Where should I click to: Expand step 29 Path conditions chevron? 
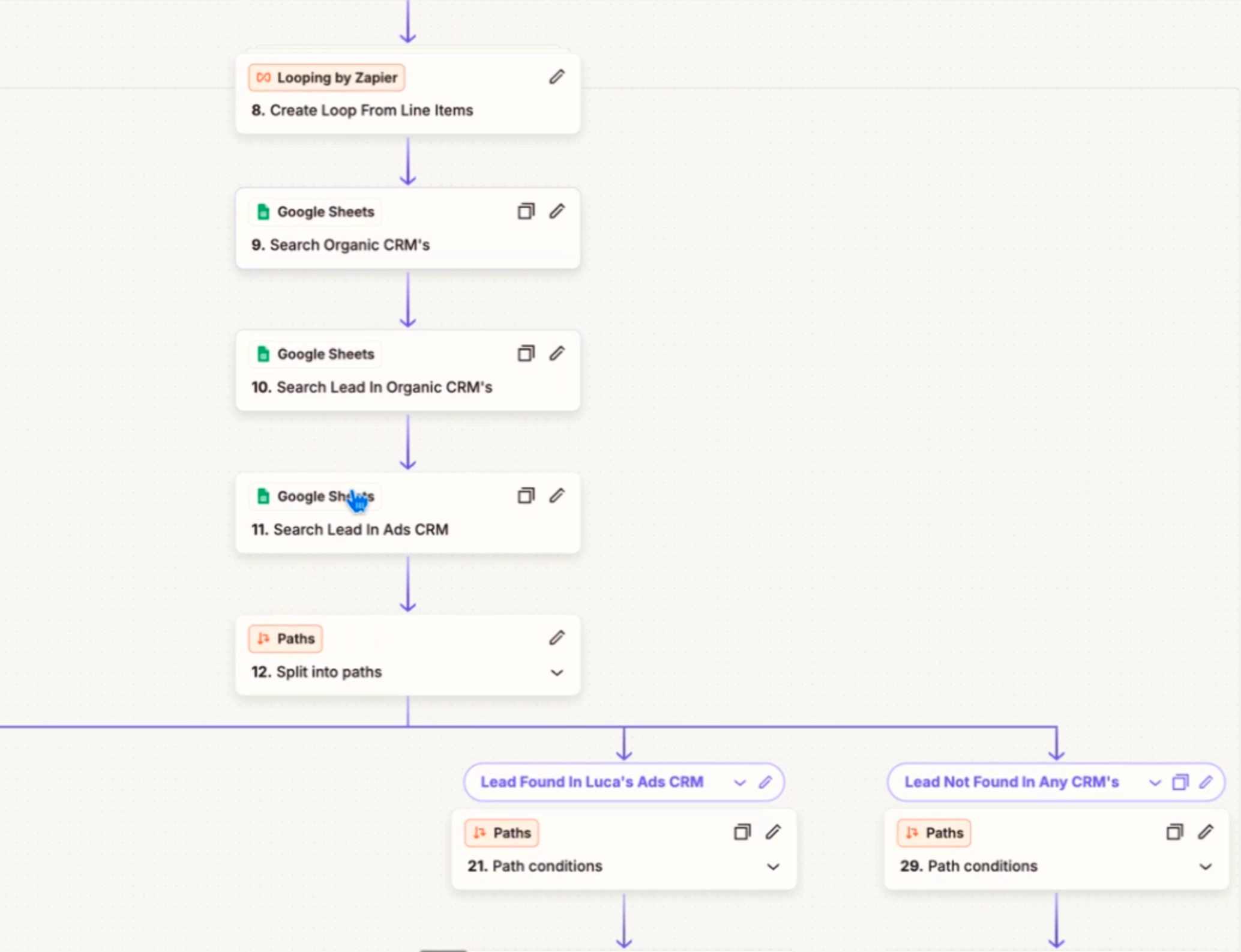(x=1205, y=867)
